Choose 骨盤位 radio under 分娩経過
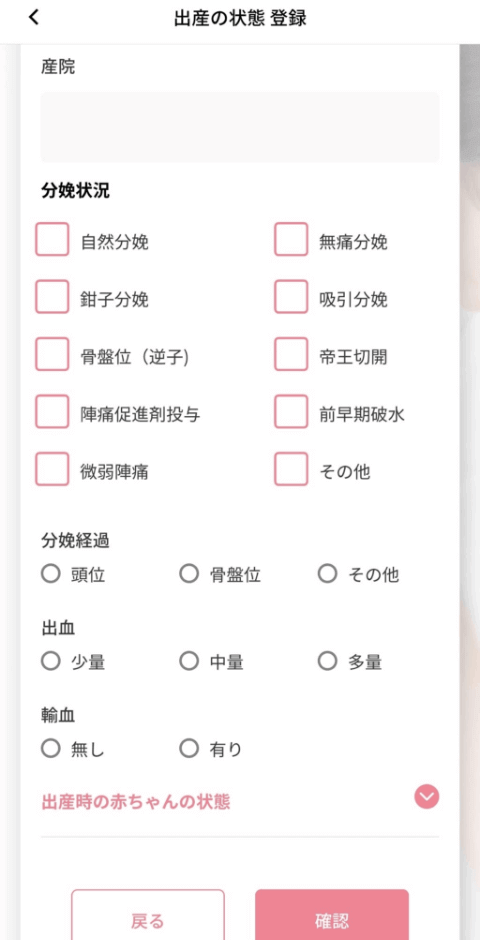 tap(189, 574)
